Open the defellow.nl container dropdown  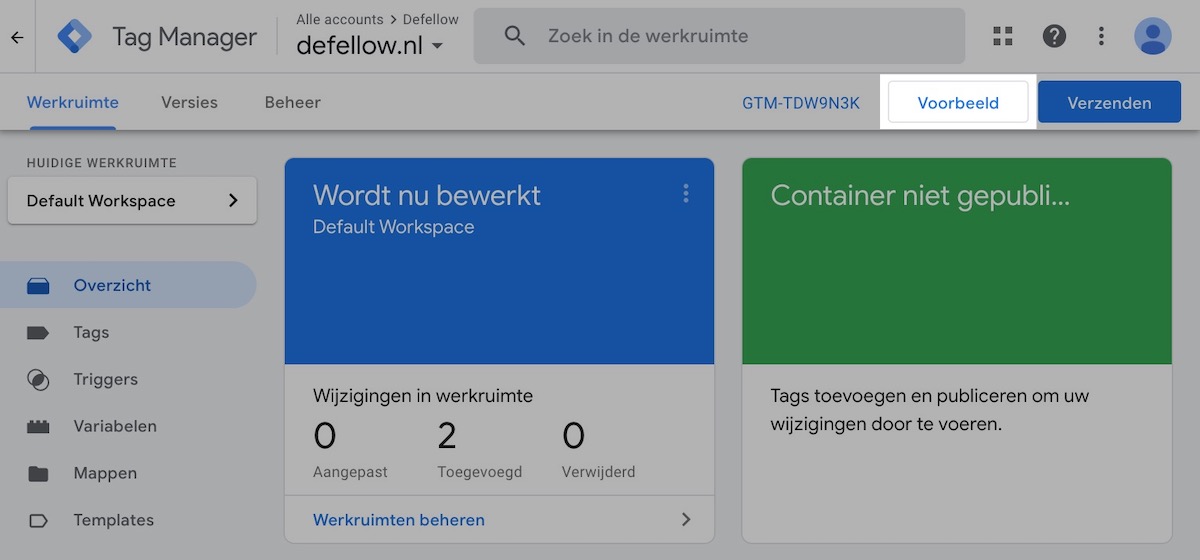coord(369,45)
